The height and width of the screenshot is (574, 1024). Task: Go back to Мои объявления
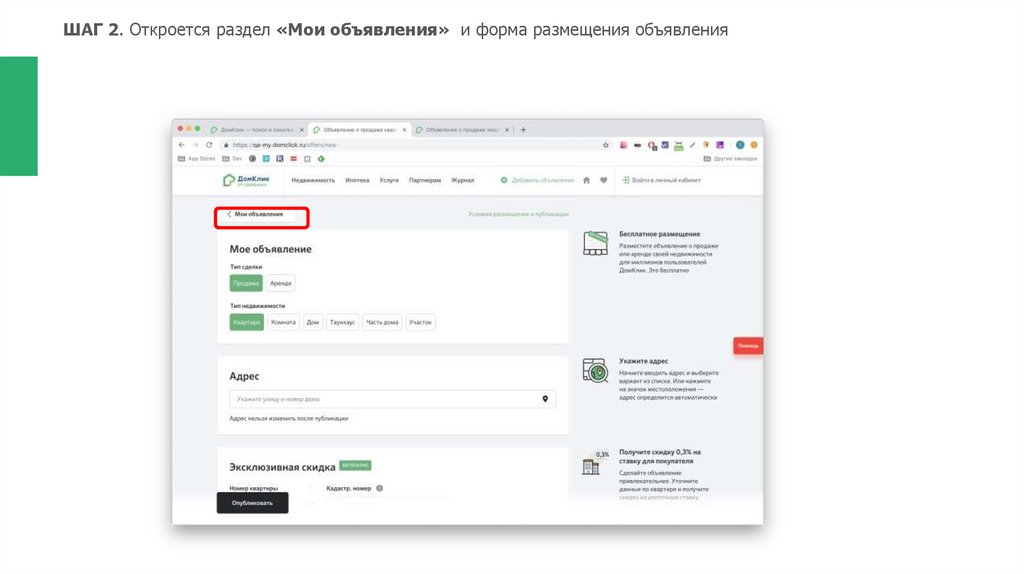pos(255,214)
